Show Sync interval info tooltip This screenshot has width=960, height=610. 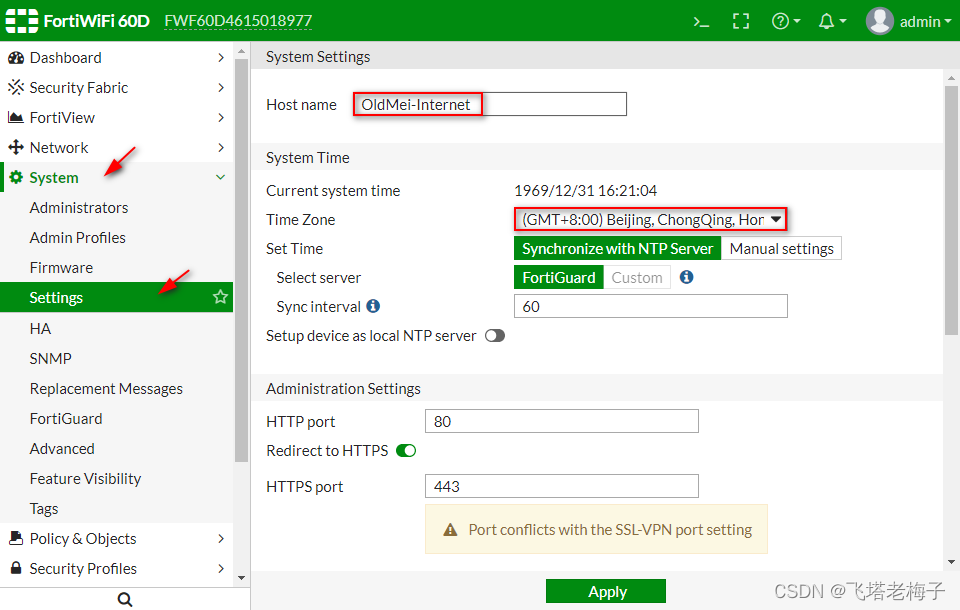coord(373,306)
